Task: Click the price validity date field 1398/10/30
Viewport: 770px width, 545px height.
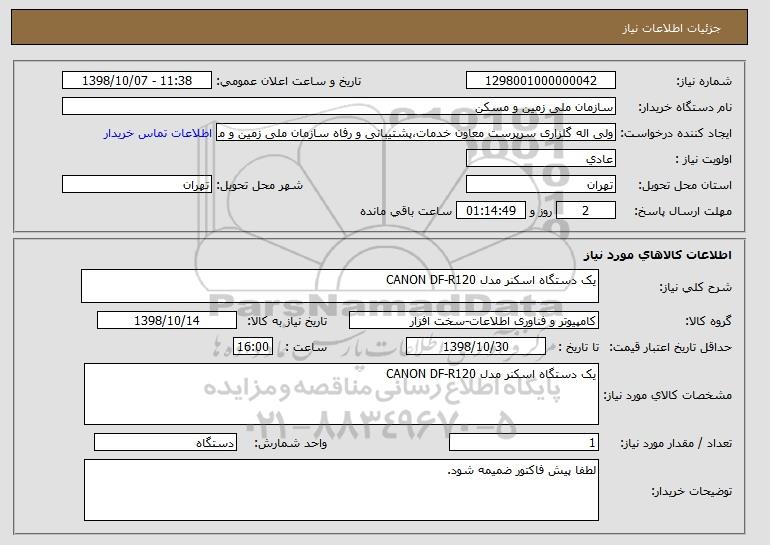Action: coord(476,347)
